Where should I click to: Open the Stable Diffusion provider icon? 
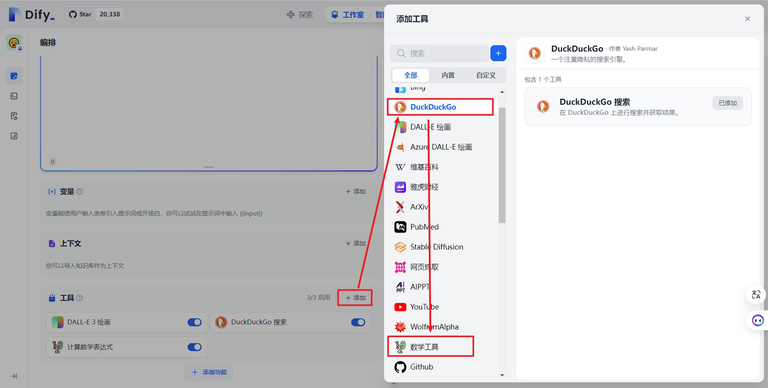tap(401, 247)
